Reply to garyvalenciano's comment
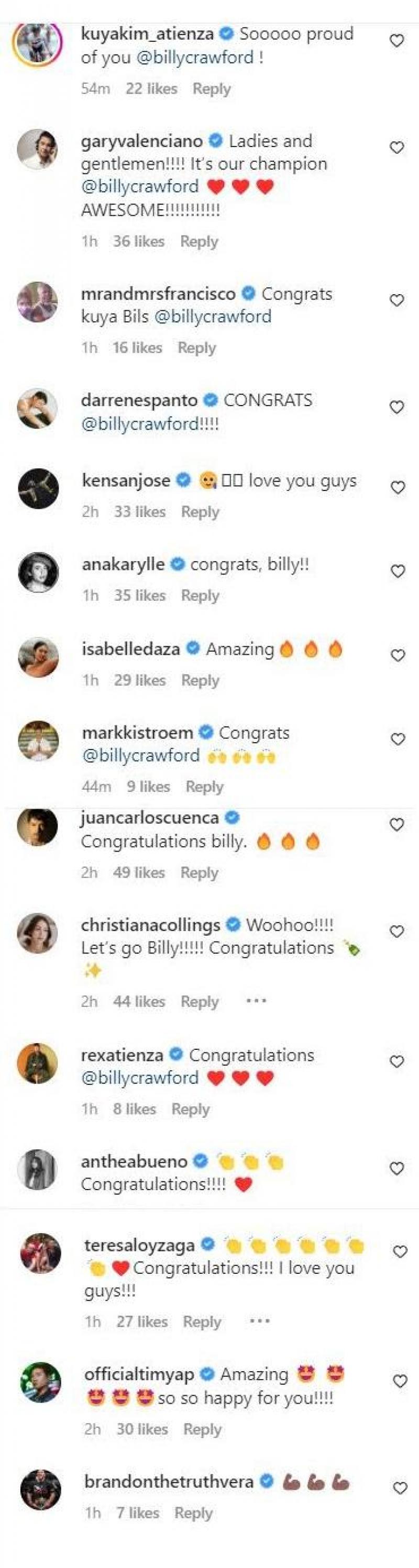 pos(199,242)
